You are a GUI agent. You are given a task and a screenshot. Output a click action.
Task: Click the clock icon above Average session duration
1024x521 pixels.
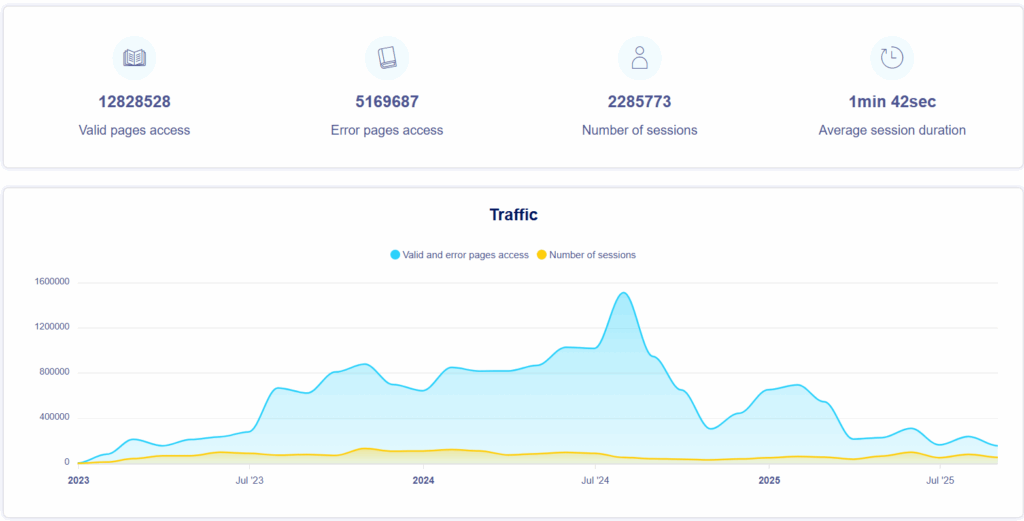pos(892,58)
